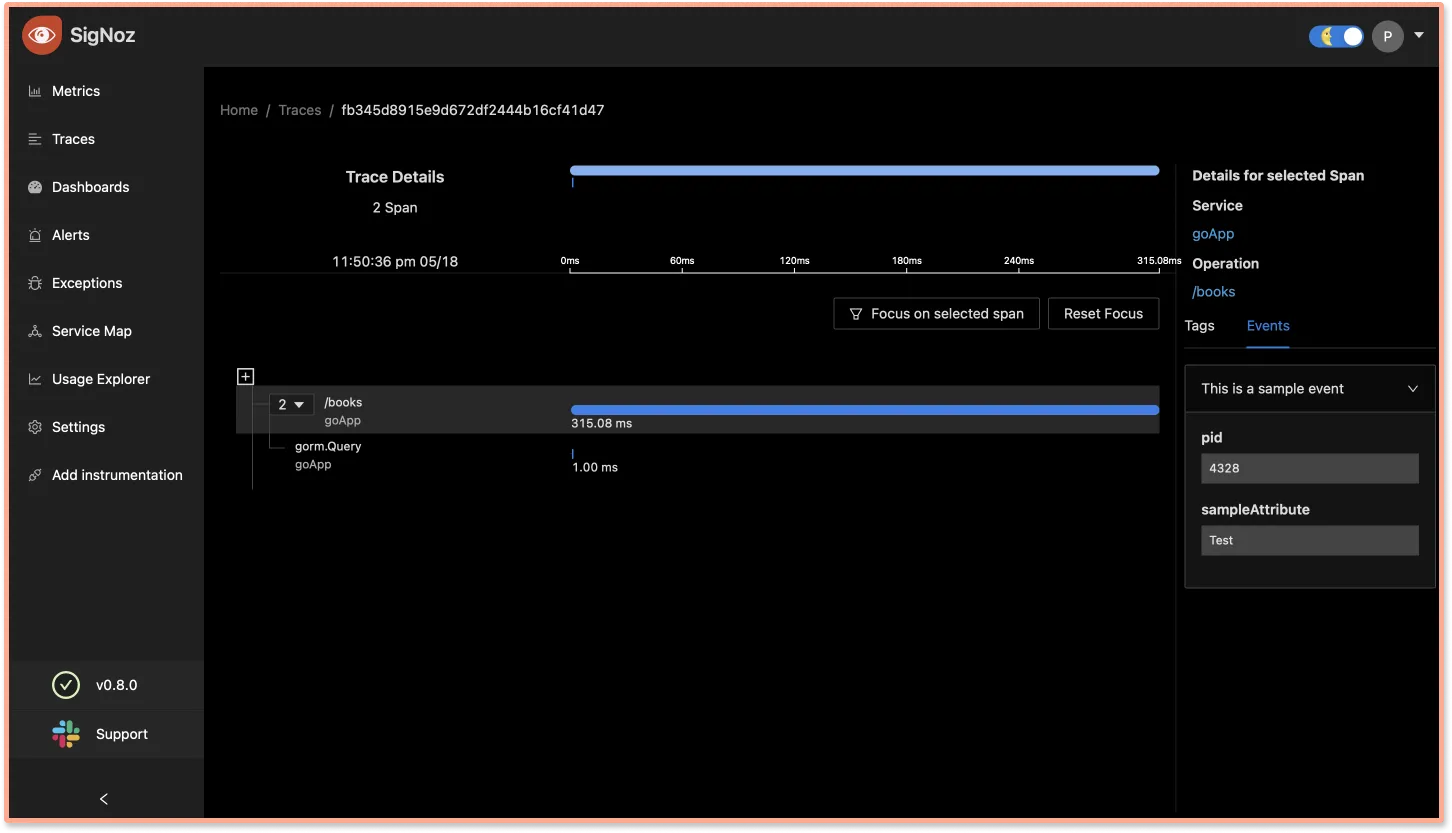Image resolution: width=1452 pixels, height=833 pixels.
Task: Click the overview trace bar at top
Action: tap(865, 171)
